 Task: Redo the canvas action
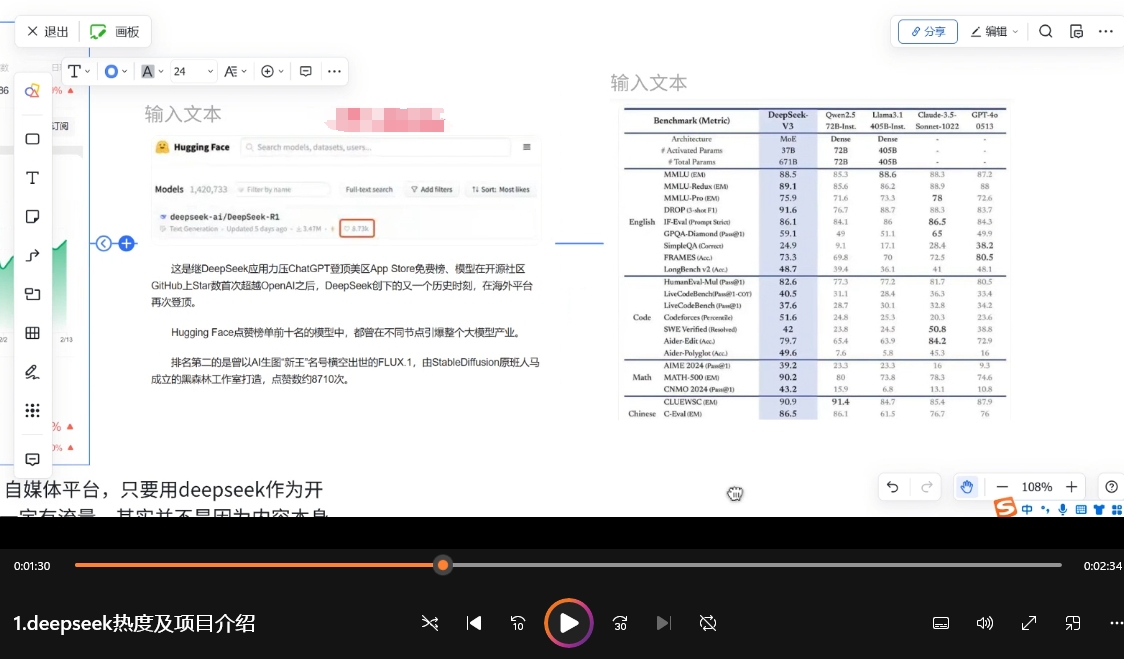[x=926, y=487]
